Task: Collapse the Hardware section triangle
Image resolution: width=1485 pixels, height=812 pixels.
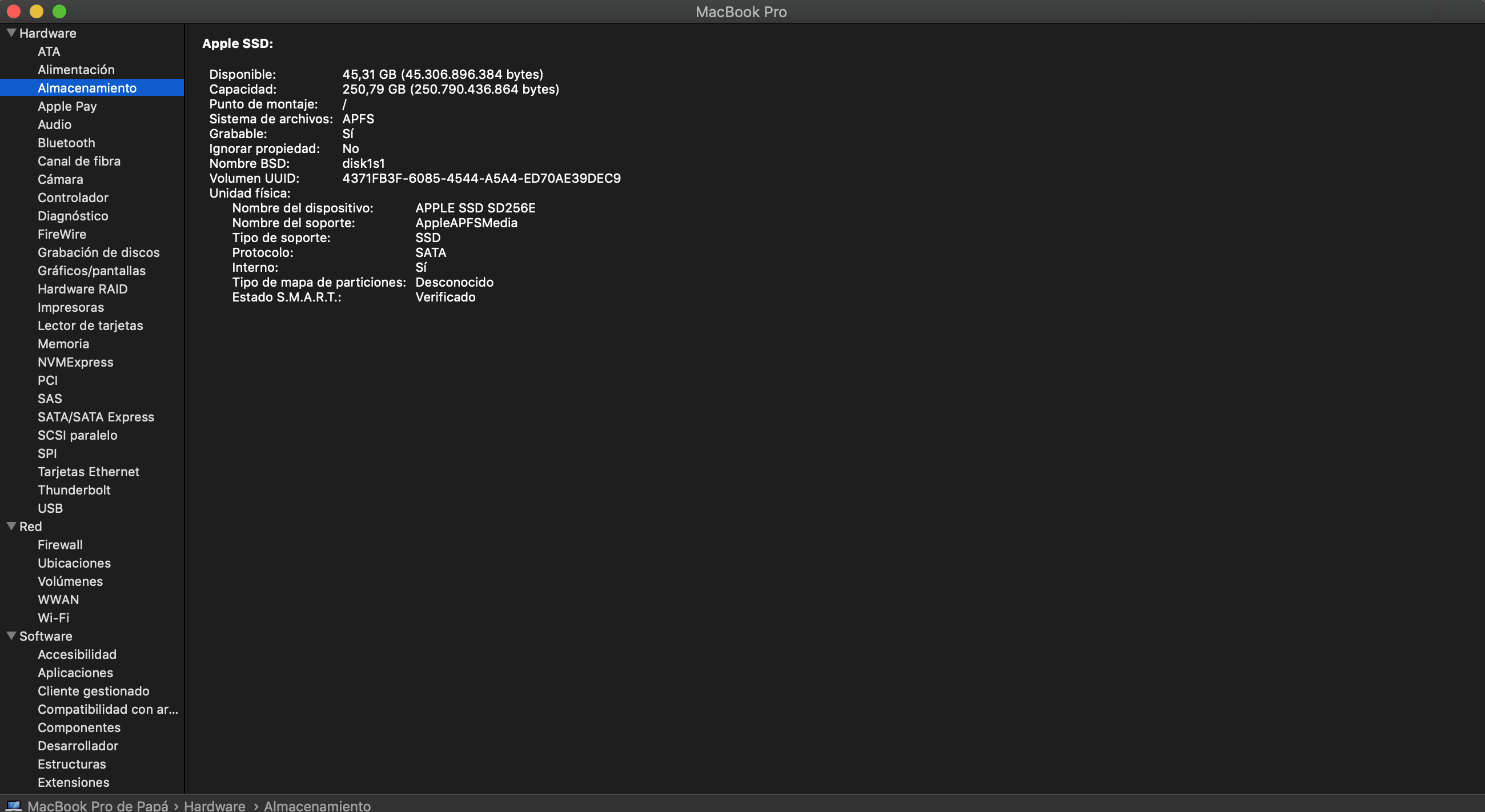Action: pyautogui.click(x=11, y=33)
